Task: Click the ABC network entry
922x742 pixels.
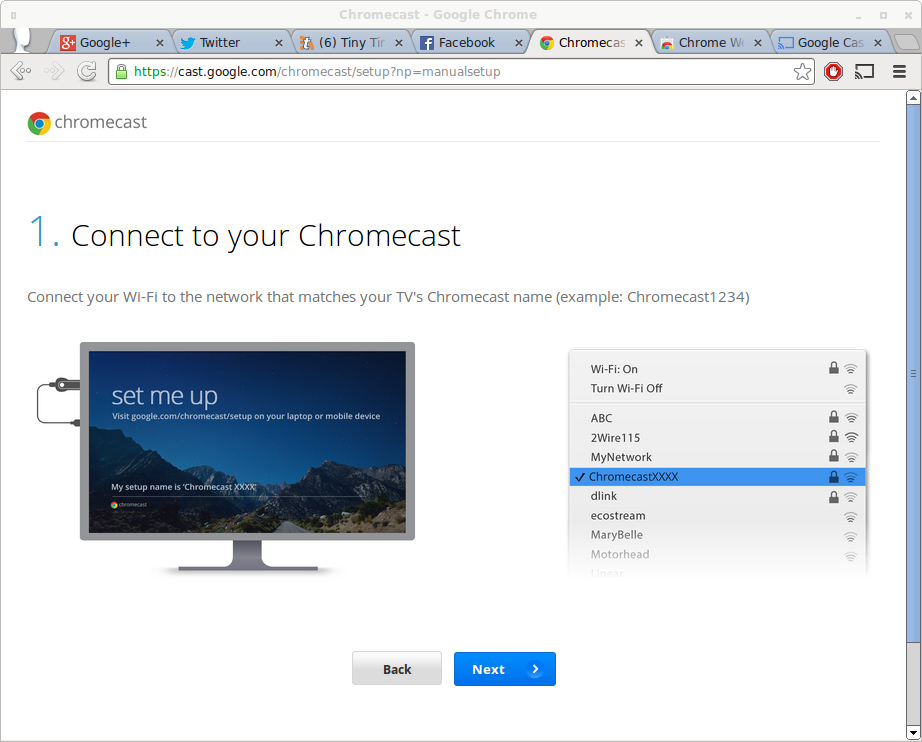Action: tap(717, 418)
